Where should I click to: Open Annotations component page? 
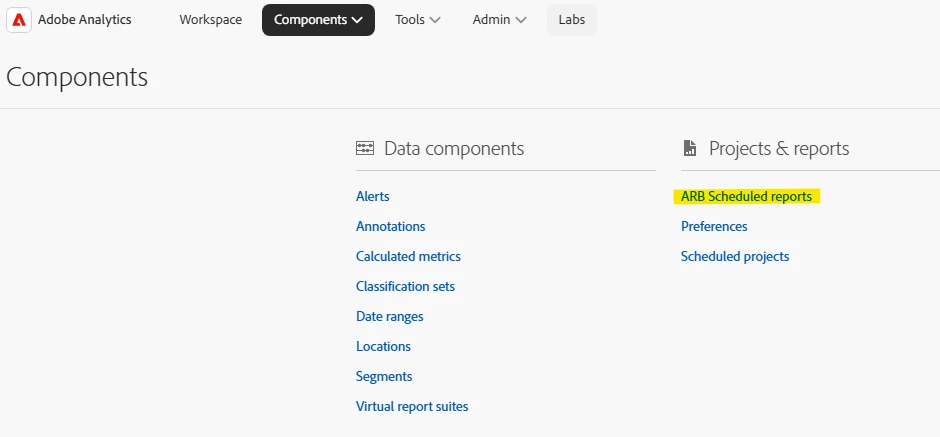(390, 227)
